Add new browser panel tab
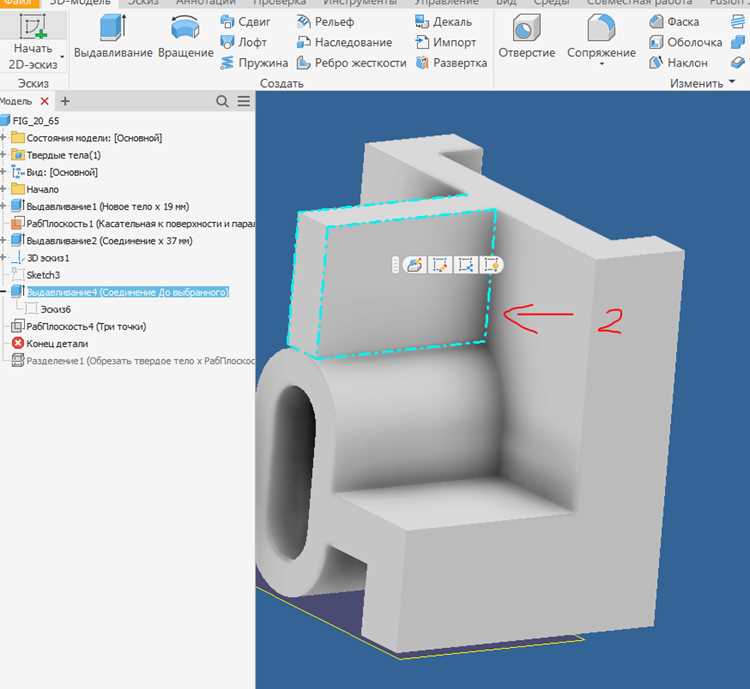 65,101
